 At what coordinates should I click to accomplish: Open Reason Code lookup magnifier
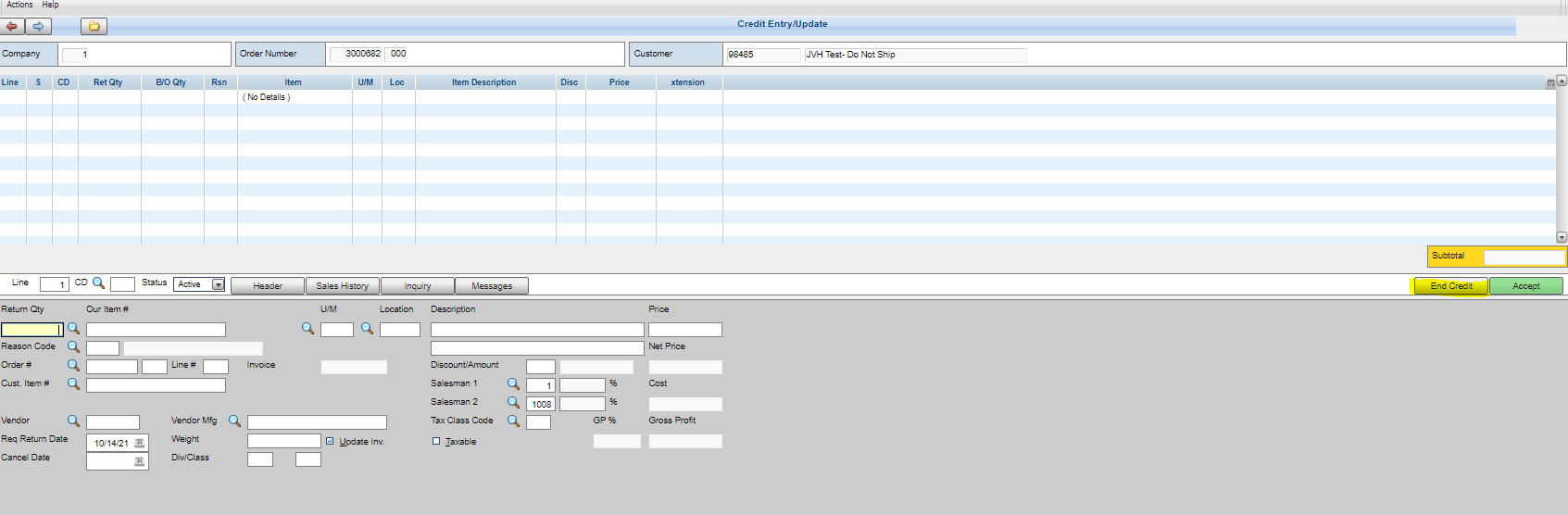pos(73,346)
